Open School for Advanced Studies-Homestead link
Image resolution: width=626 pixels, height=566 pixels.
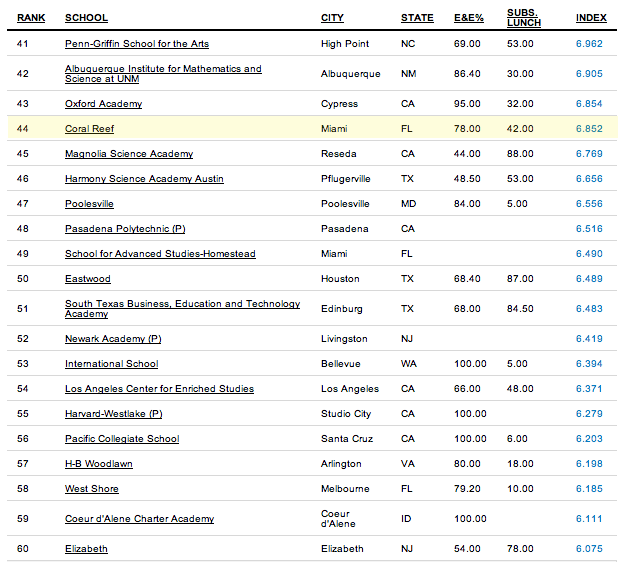160,254
